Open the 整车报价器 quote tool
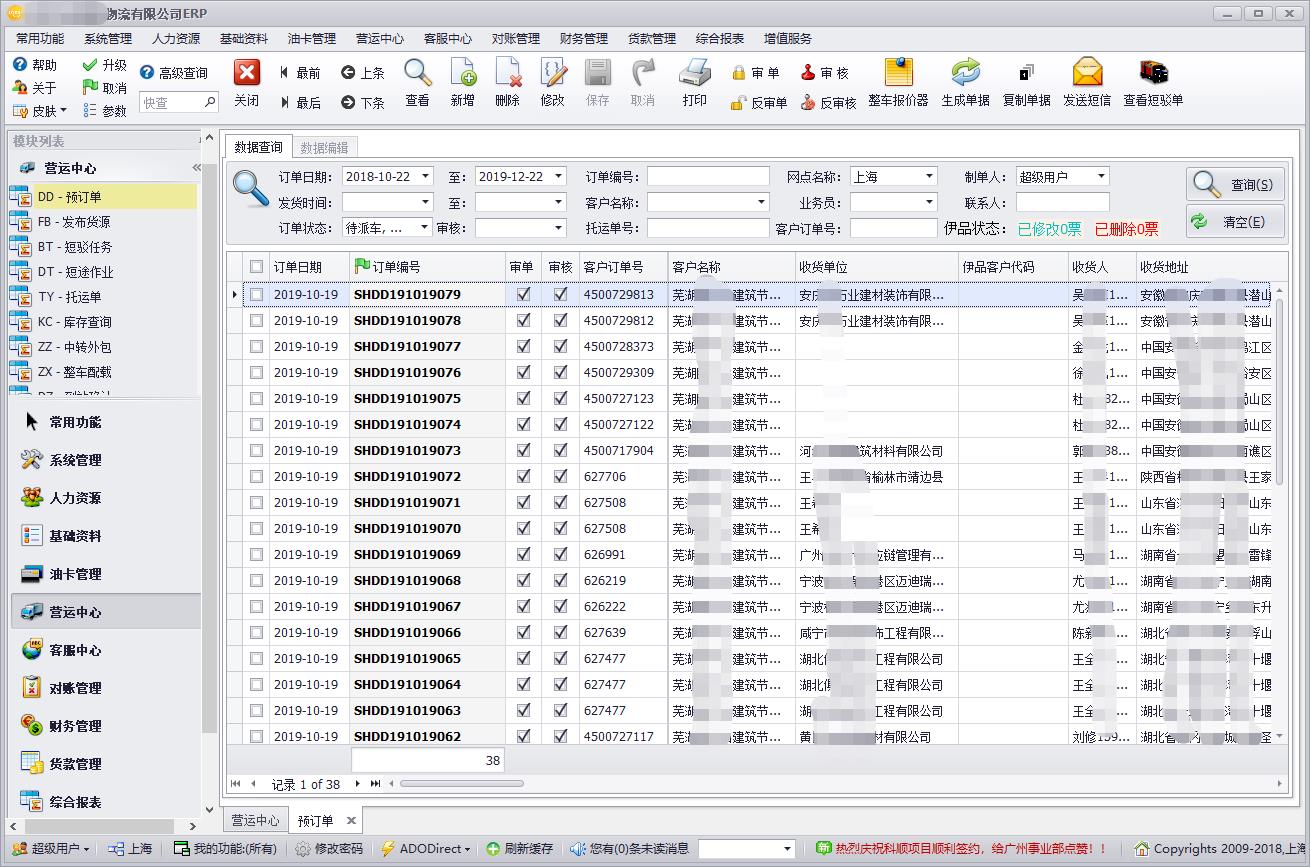Viewport: 1310px width, 867px height. pyautogui.click(x=898, y=74)
